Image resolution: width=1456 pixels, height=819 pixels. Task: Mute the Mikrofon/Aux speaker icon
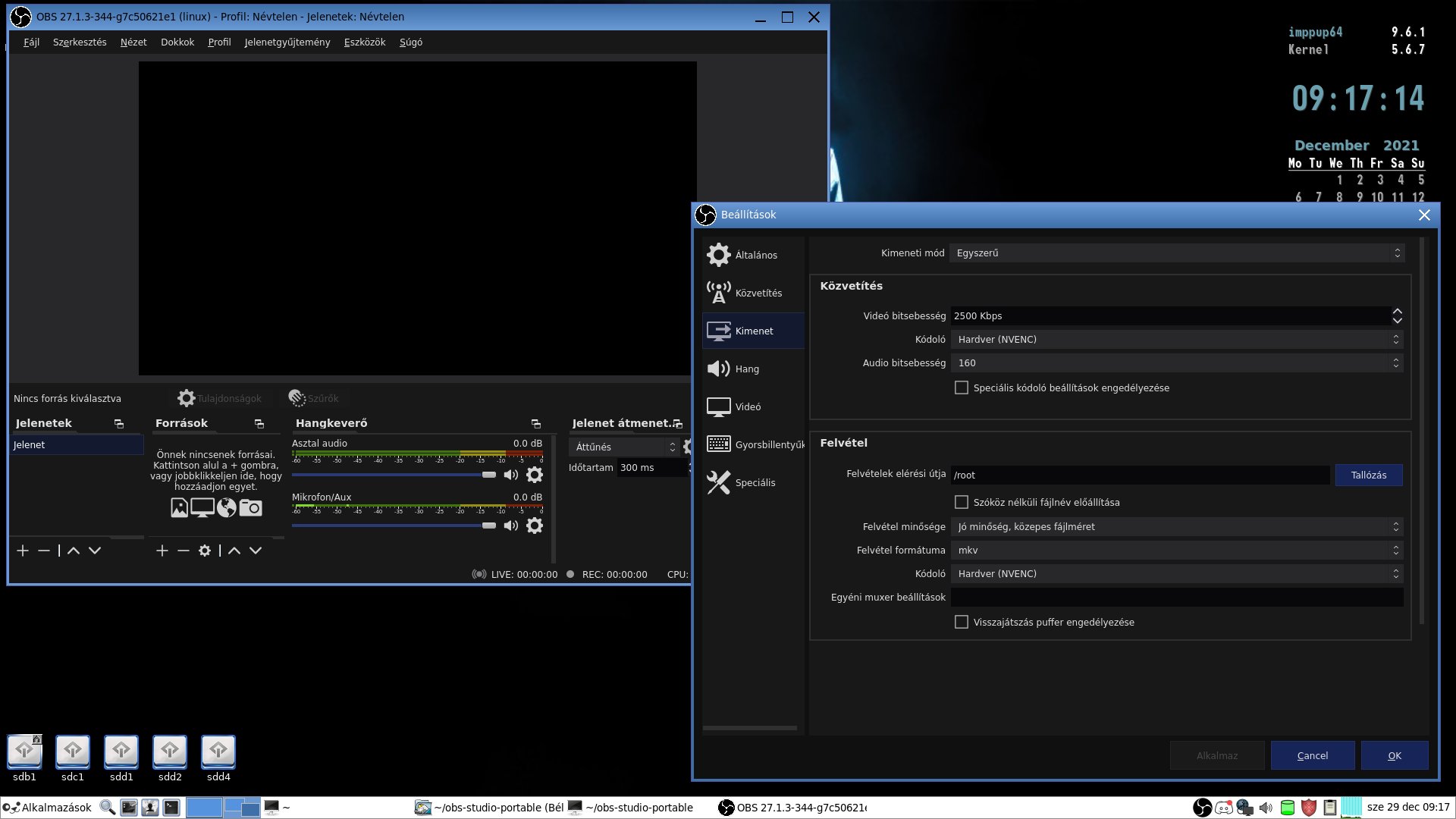pyautogui.click(x=511, y=526)
